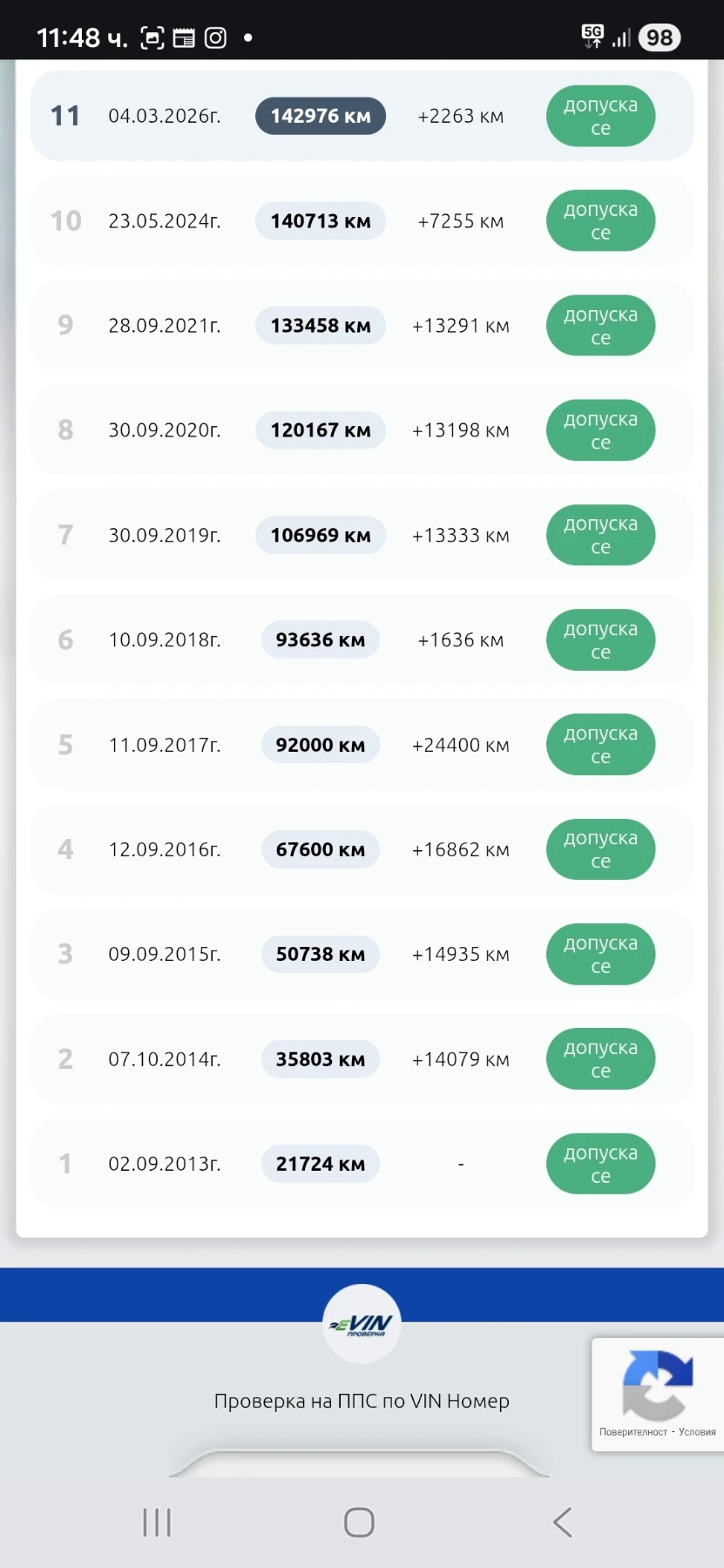Select the 92000 км mileage pill
The width and height of the screenshot is (724, 1568).
(x=320, y=745)
